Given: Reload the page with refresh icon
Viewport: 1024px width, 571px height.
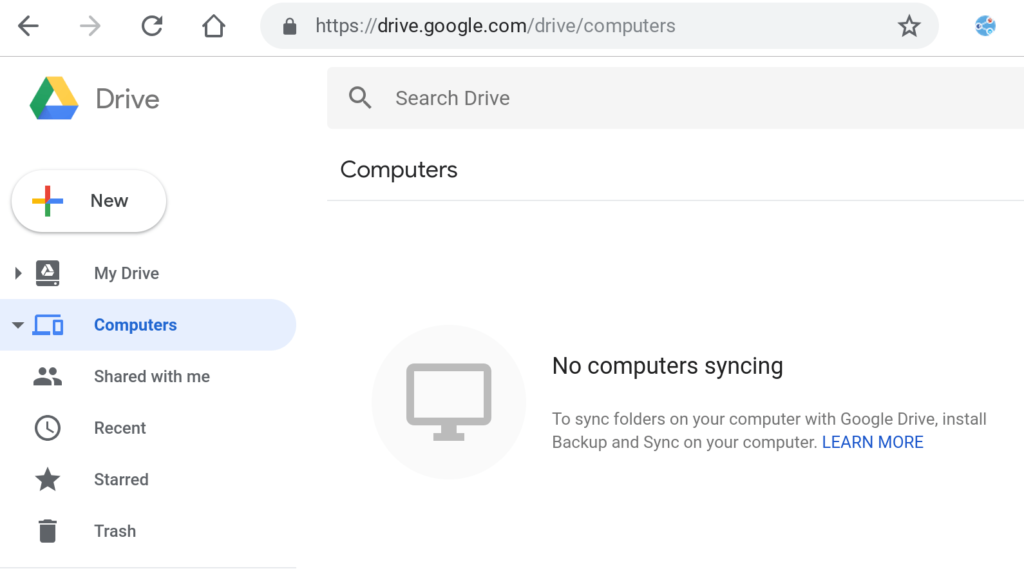Looking at the screenshot, I should coord(152,26).
